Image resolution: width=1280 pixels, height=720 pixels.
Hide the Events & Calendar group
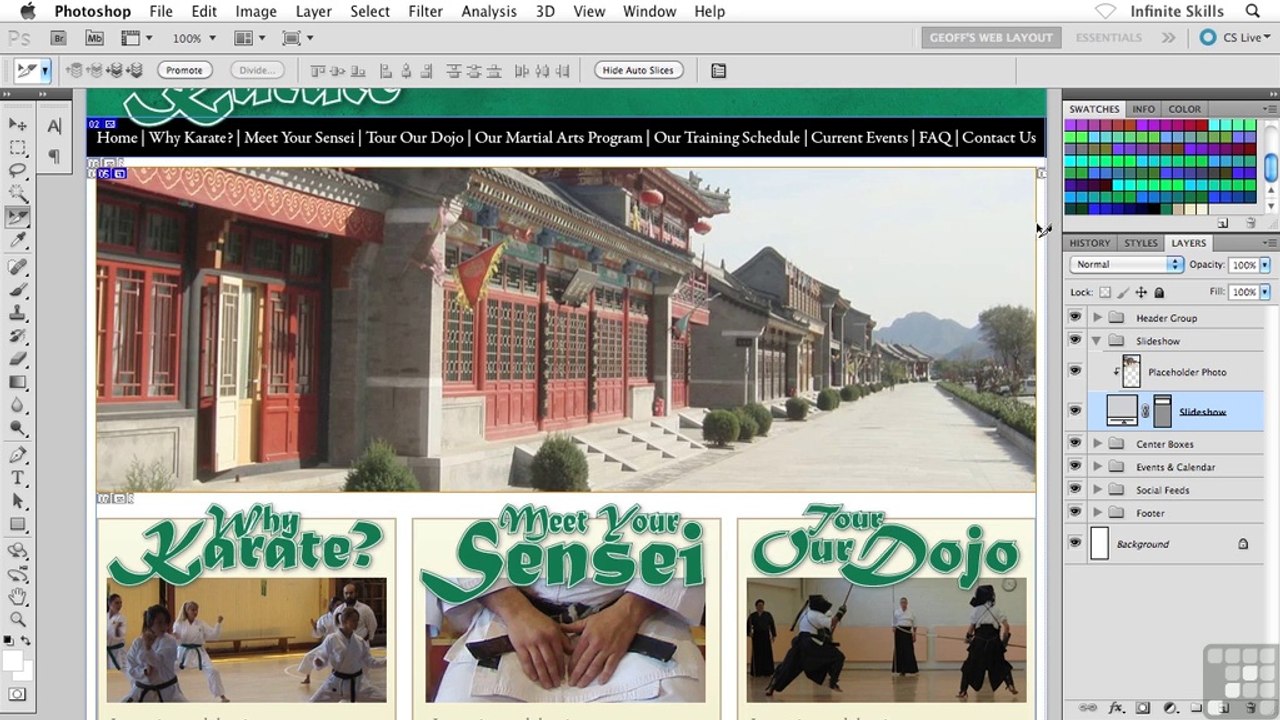[1075, 467]
